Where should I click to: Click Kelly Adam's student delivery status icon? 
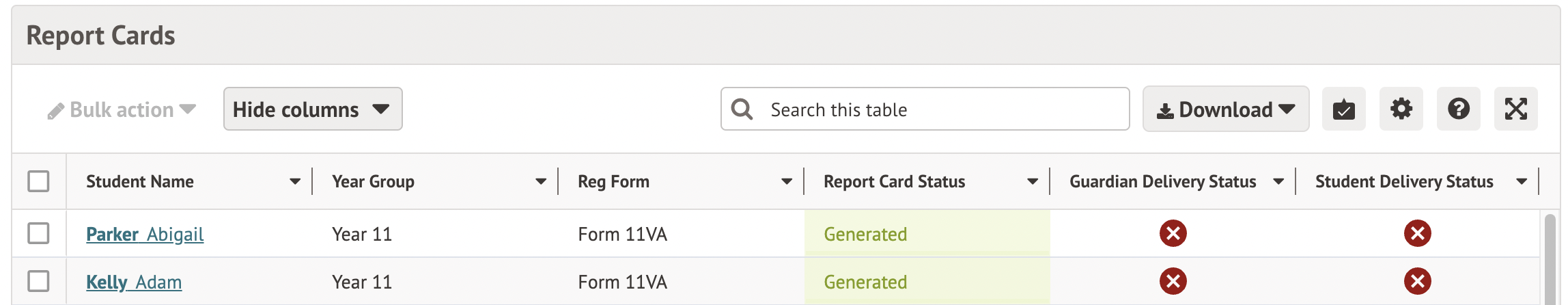[1417, 281]
